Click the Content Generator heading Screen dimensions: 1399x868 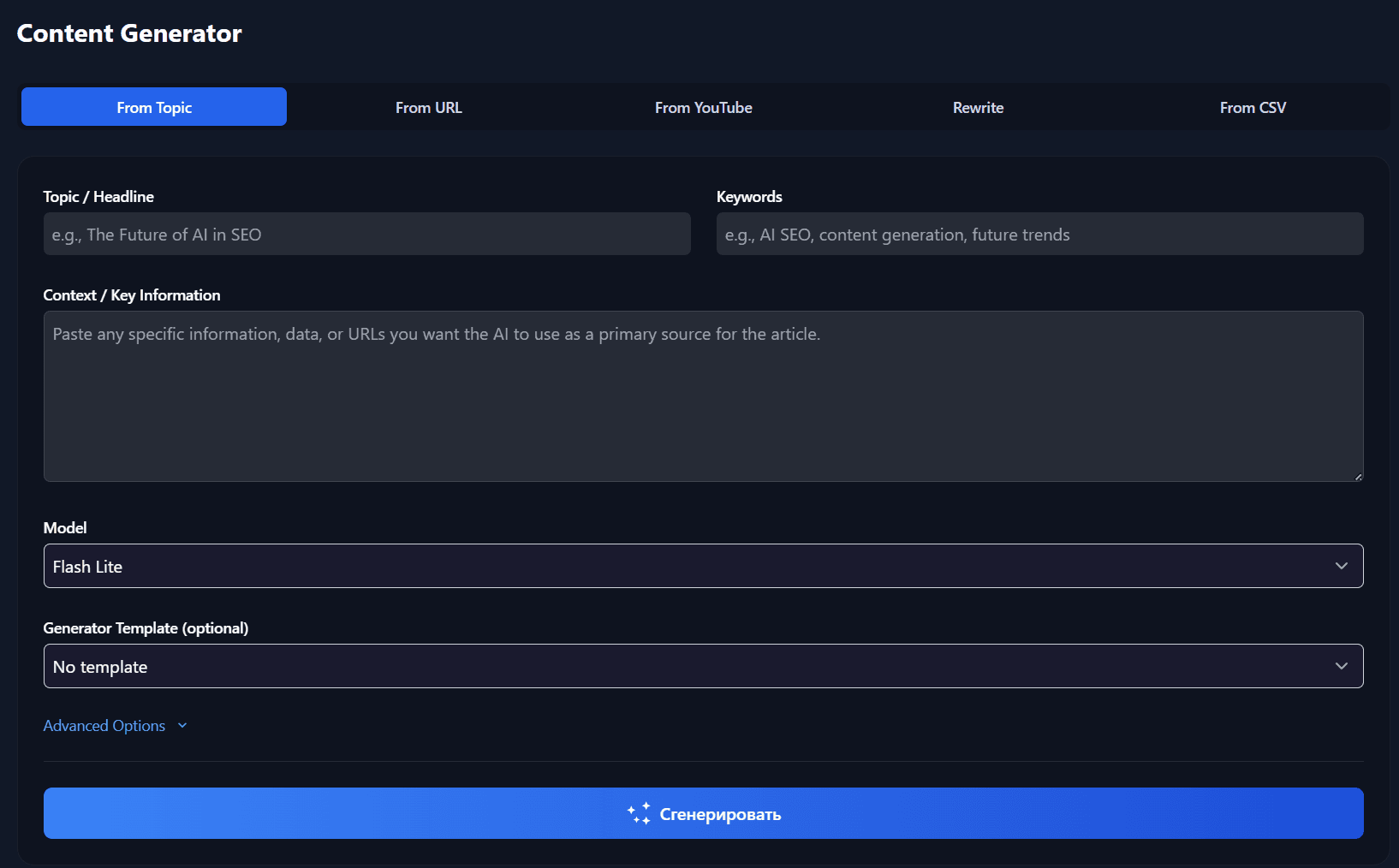pos(128,33)
